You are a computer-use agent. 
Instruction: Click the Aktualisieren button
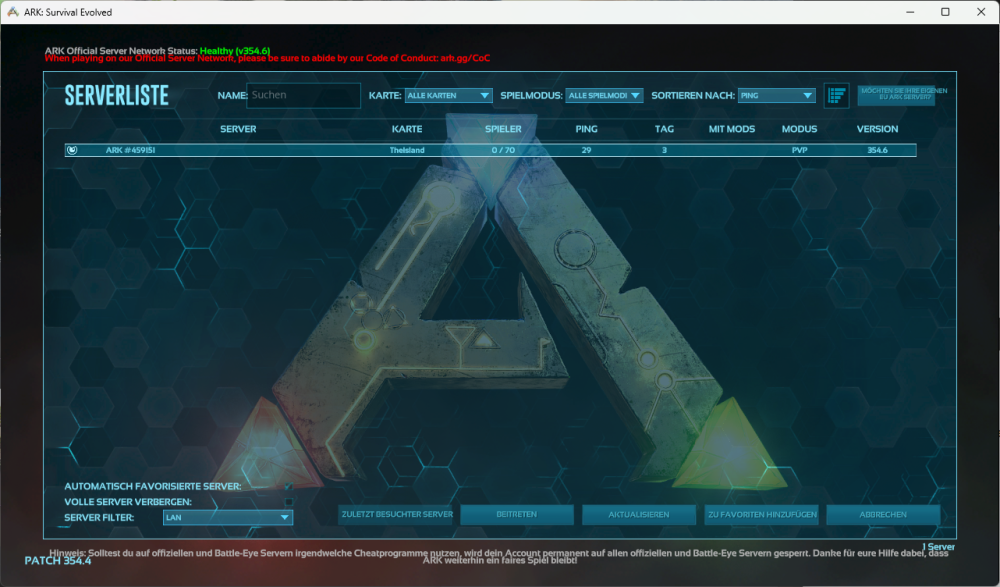638,514
